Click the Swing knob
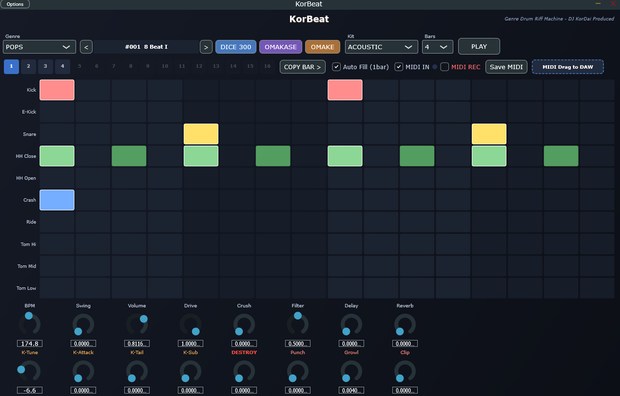 83,324
